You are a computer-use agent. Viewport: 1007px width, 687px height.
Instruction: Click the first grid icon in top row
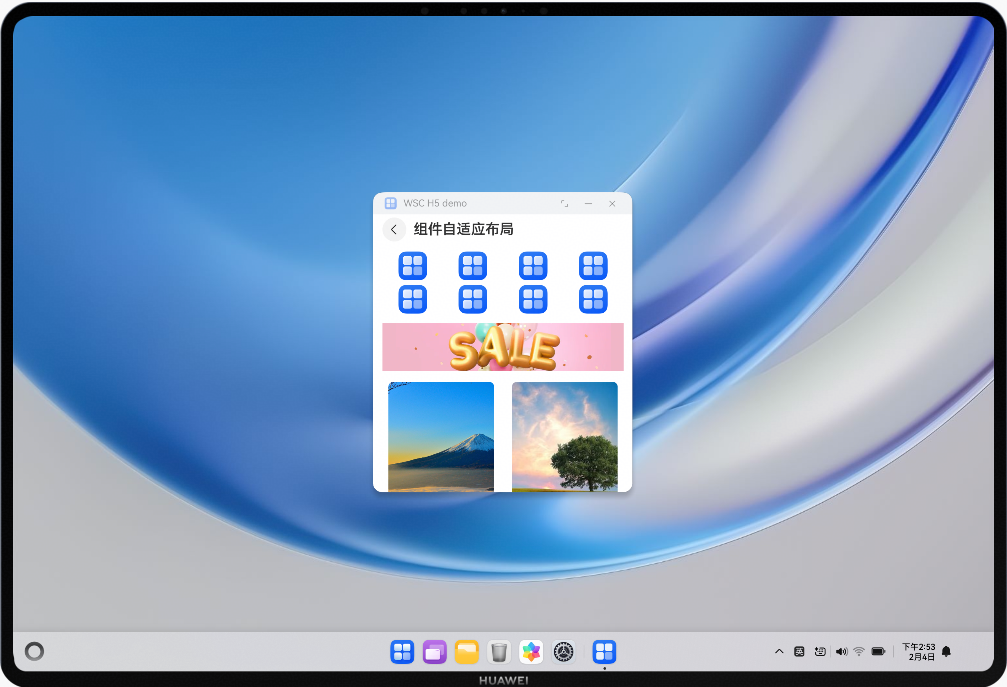pos(412,266)
